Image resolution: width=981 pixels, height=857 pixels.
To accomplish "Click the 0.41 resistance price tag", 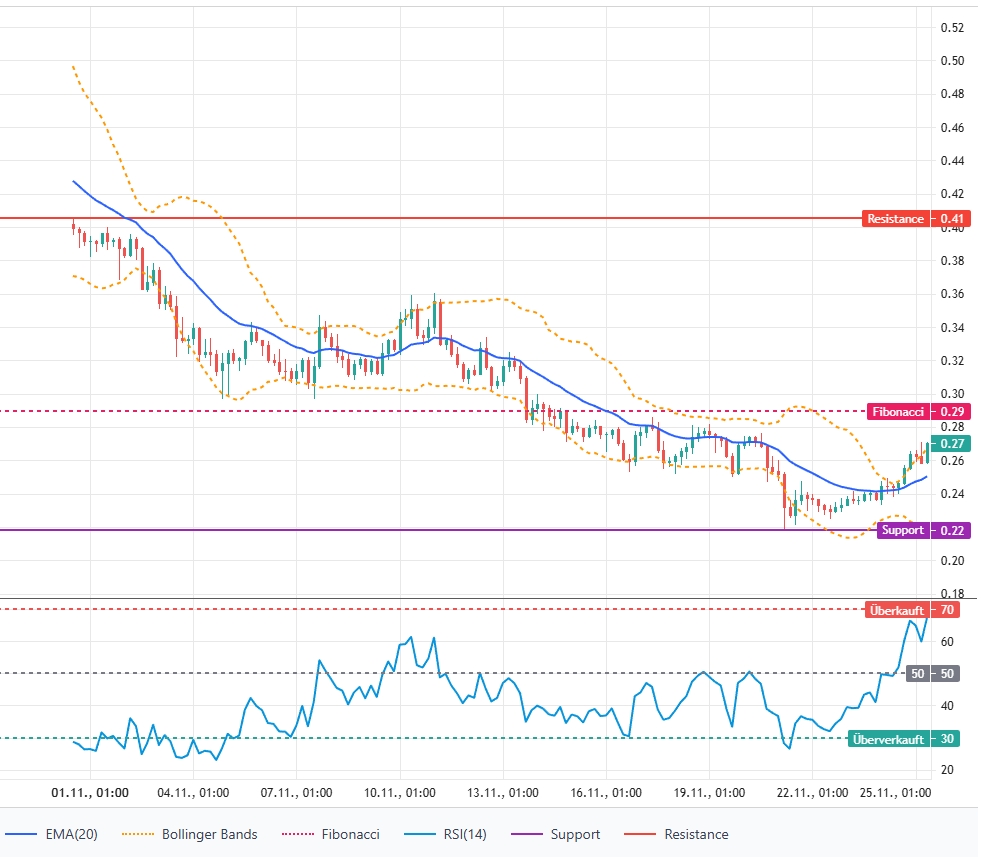I will [x=951, y=218].
